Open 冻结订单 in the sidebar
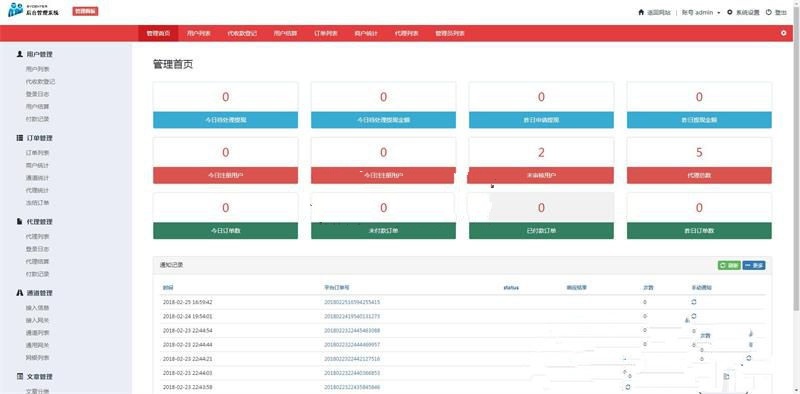 37,203
